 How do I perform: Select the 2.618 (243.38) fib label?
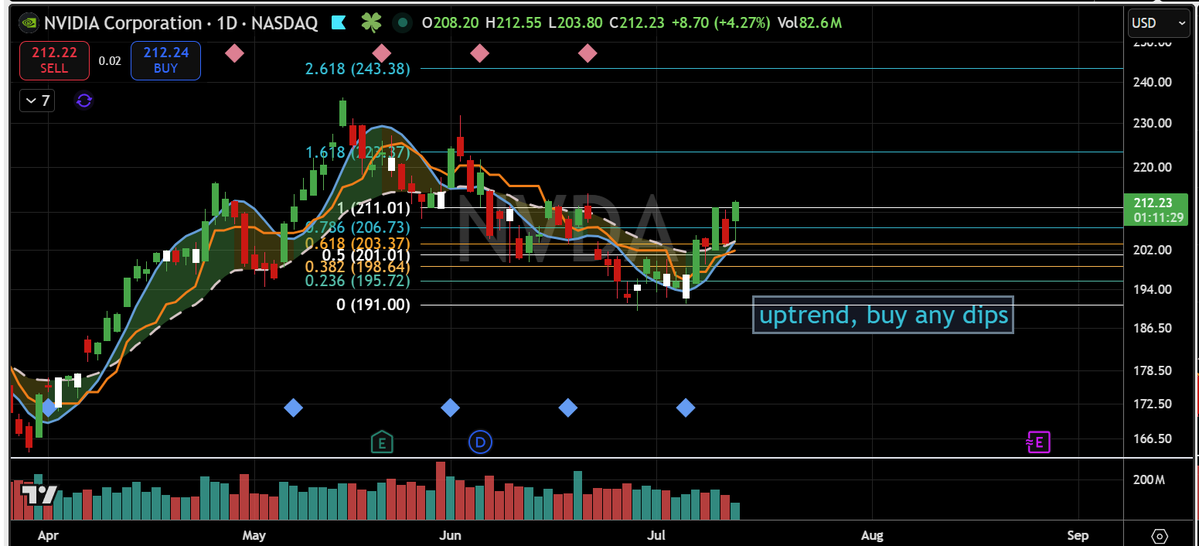[358, 69]
